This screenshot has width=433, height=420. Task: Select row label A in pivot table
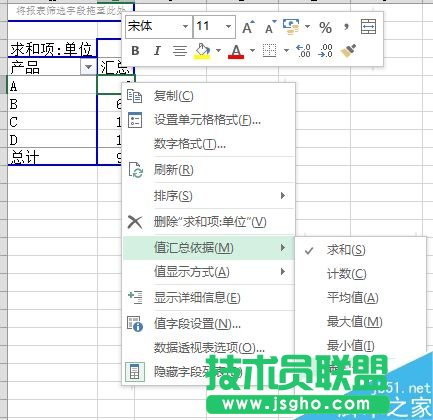pos(52,85)
